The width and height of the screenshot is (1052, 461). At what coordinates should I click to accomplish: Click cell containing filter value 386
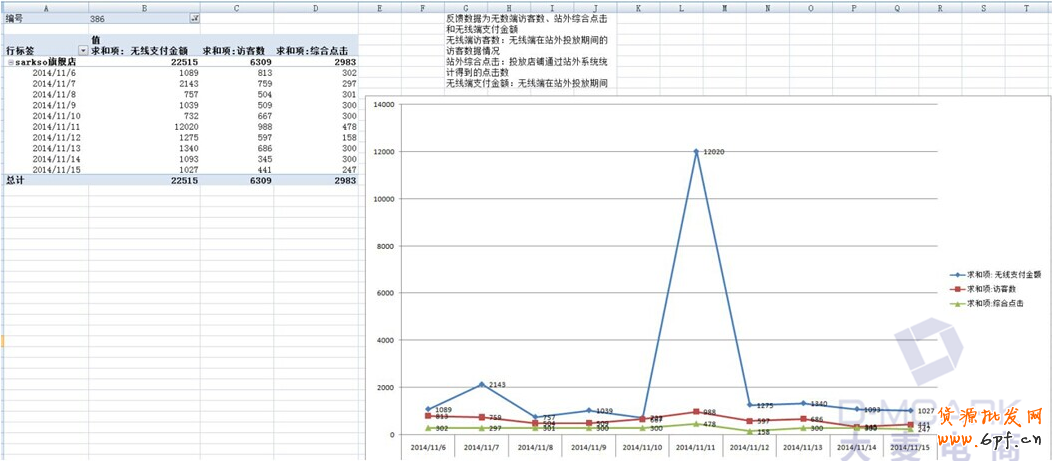click(120, 19)
